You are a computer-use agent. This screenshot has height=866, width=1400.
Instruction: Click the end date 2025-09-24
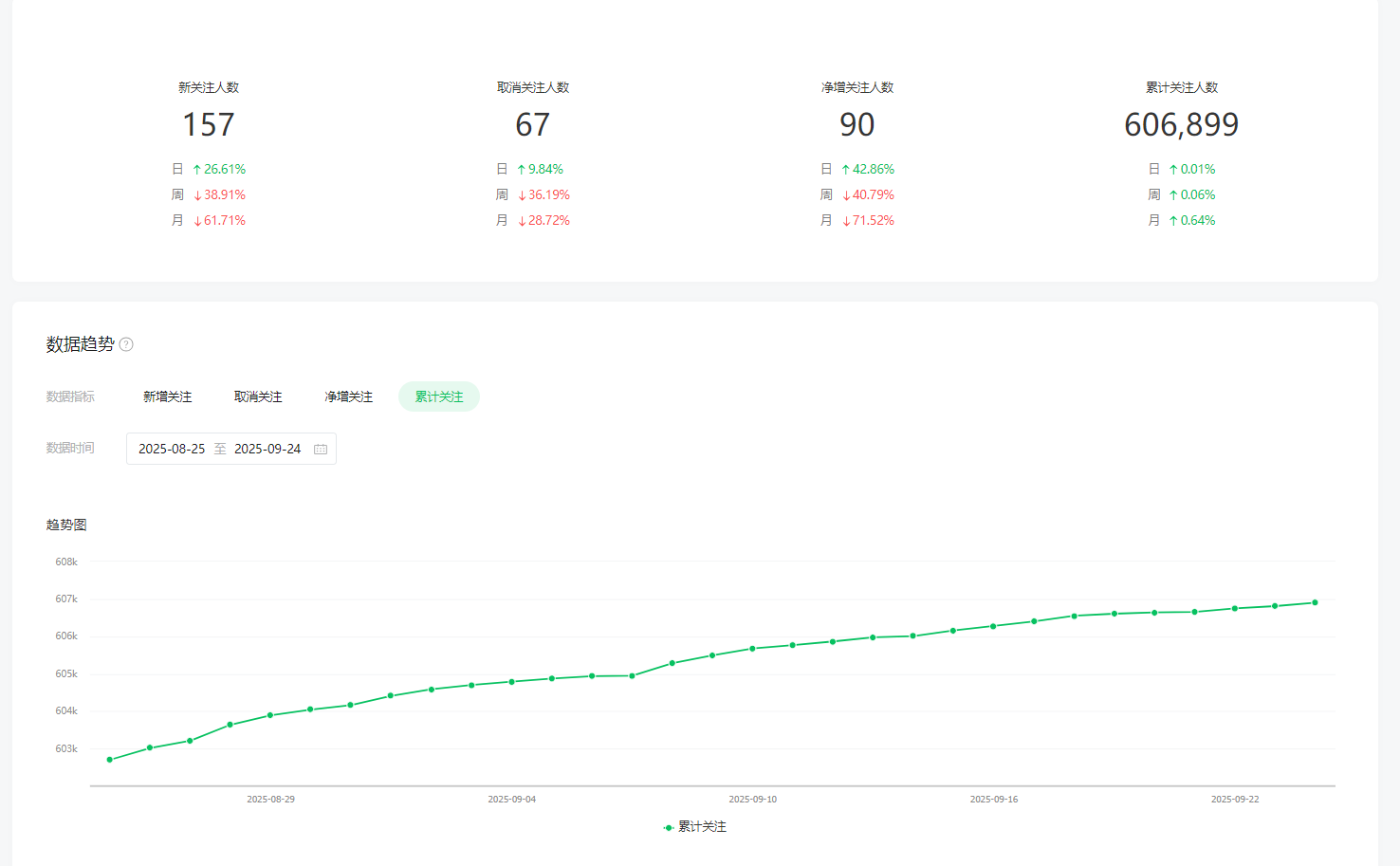267,449
